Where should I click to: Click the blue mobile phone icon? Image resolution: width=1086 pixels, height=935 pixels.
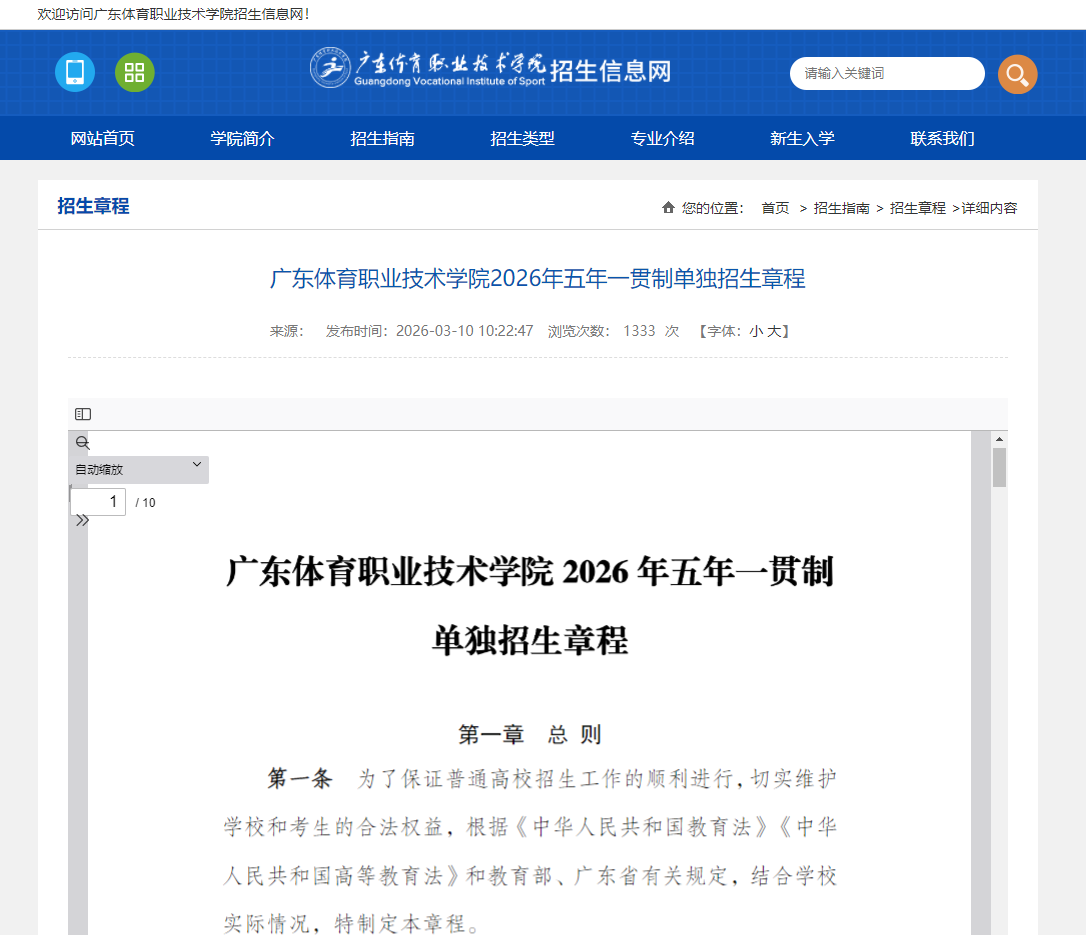pos(74,72)
